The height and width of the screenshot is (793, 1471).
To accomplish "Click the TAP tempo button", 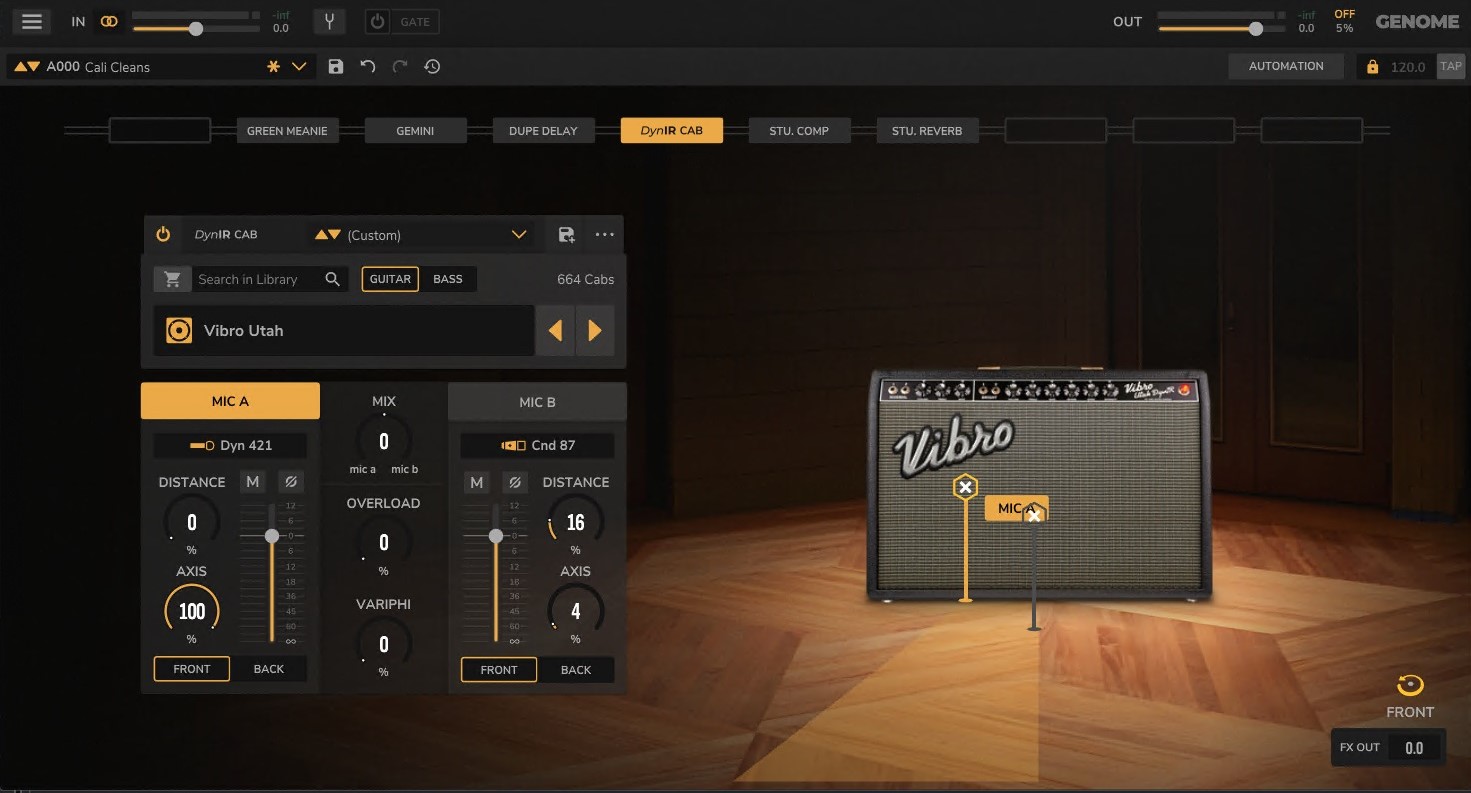I will click(x=1450, y=66).
